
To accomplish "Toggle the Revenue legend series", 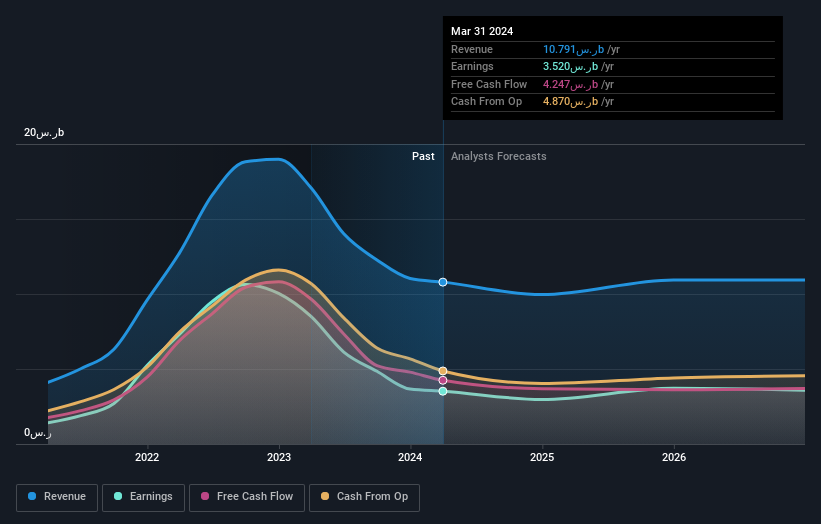I will coord(57,497).
